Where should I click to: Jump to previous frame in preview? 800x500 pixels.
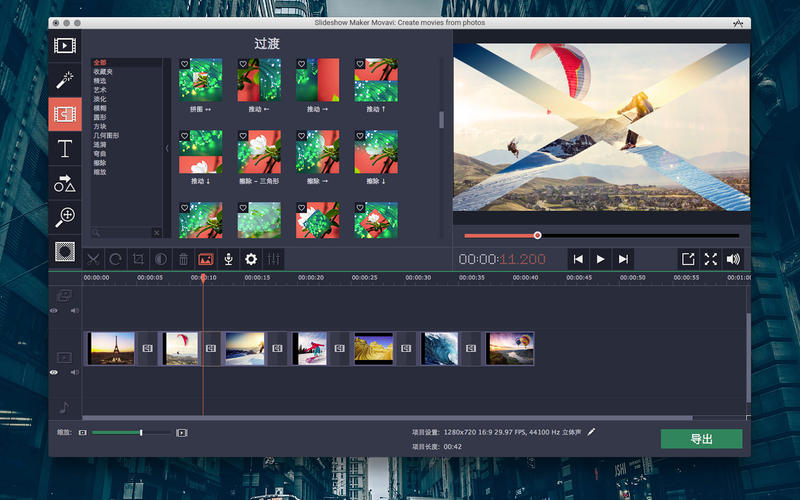pos(578,259)
